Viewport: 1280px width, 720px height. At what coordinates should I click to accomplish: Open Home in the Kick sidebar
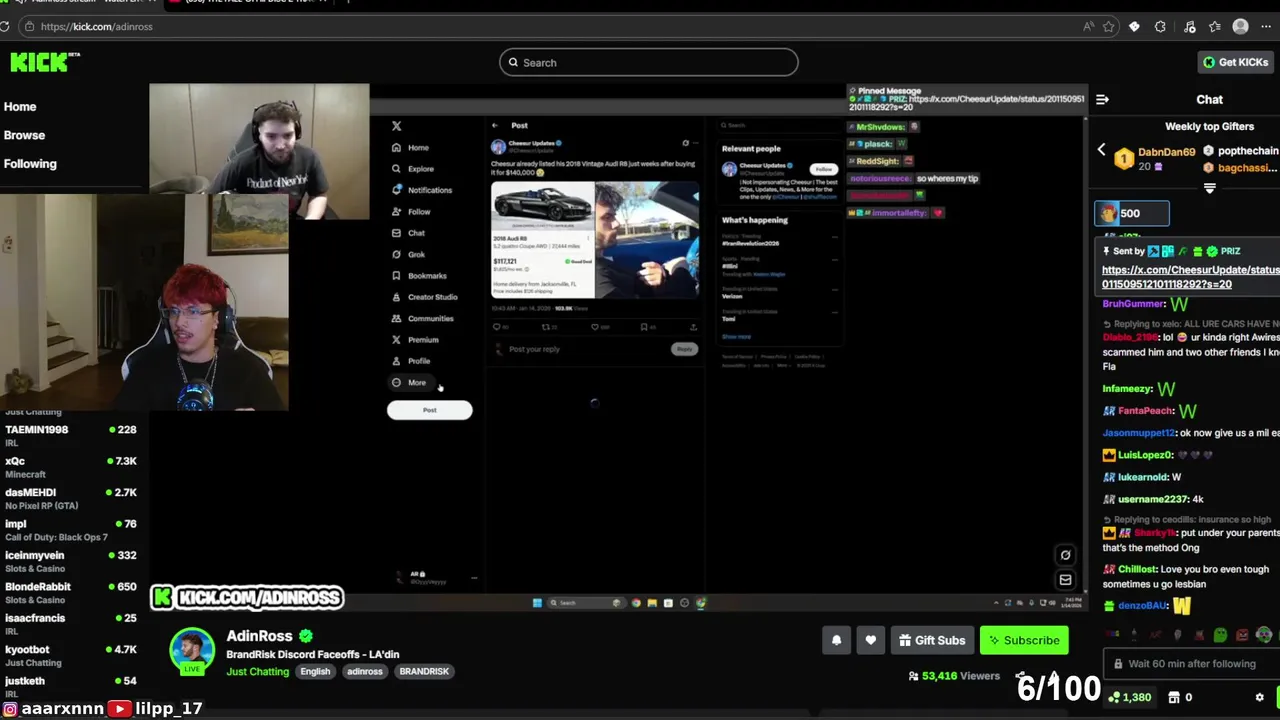click(20, 107)
